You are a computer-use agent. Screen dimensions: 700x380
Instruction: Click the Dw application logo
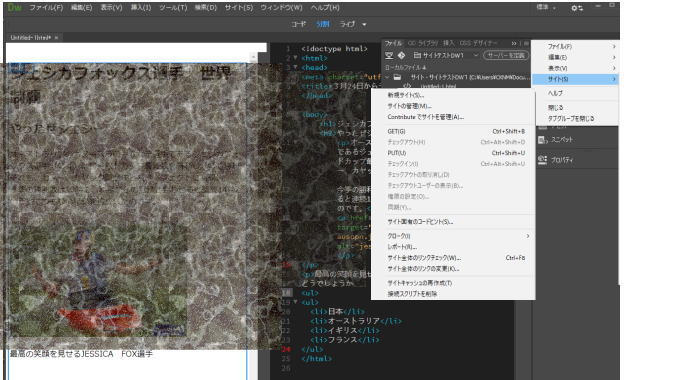click(x=14, y=8)
